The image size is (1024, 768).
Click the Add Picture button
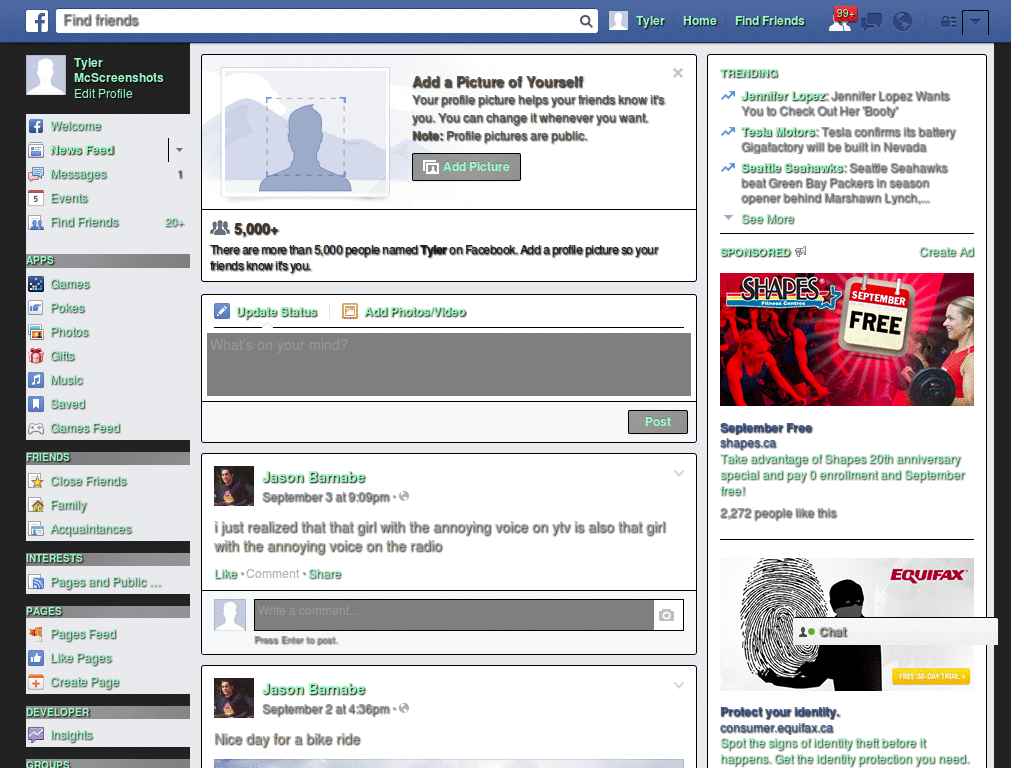coord(466,167)
